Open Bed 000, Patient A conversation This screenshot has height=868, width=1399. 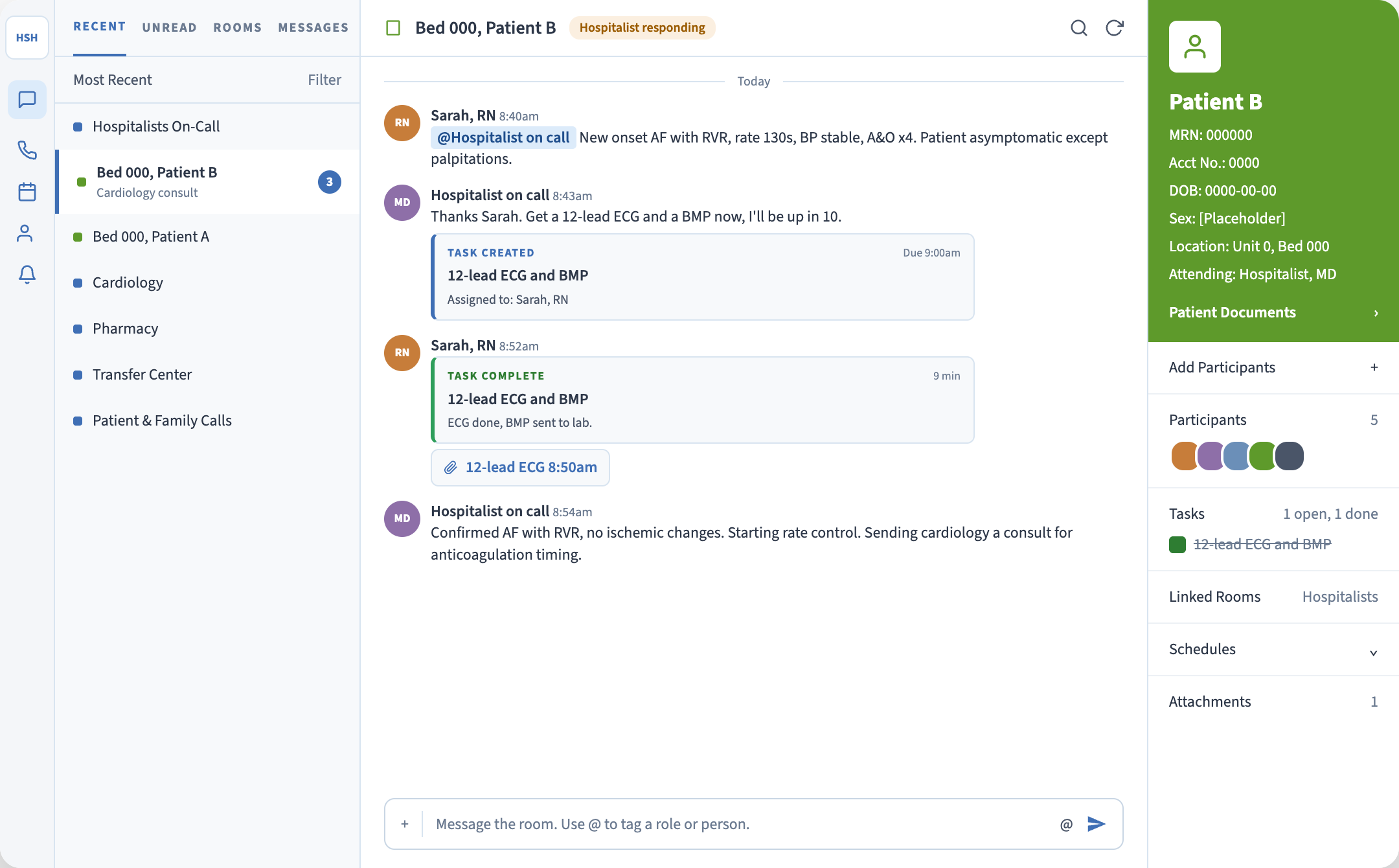click(207, 236)
